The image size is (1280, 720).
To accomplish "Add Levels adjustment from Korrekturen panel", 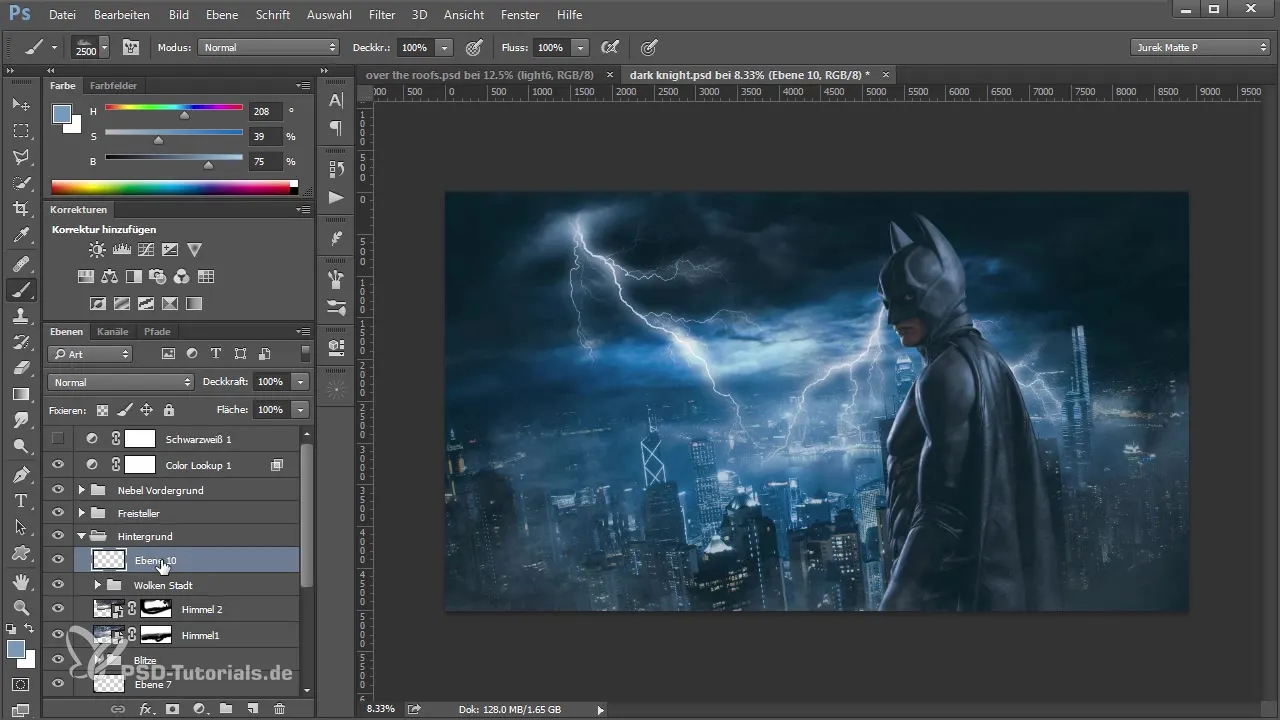I will tap(122, 250).
